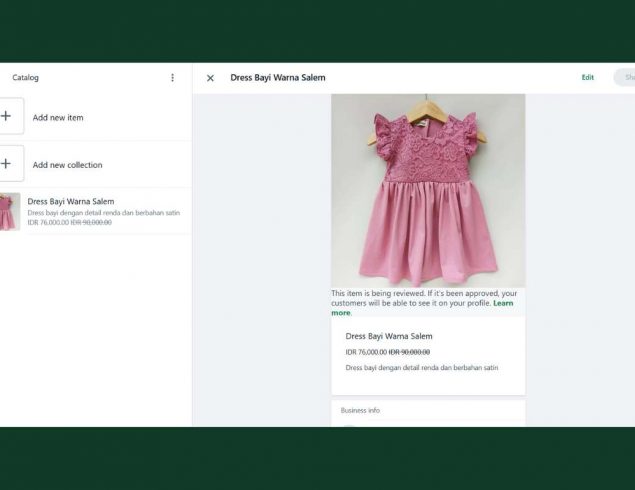Click the Dress Bayi Warna Salem header title
Screen dimensions: 635x490
click(277, 78)
